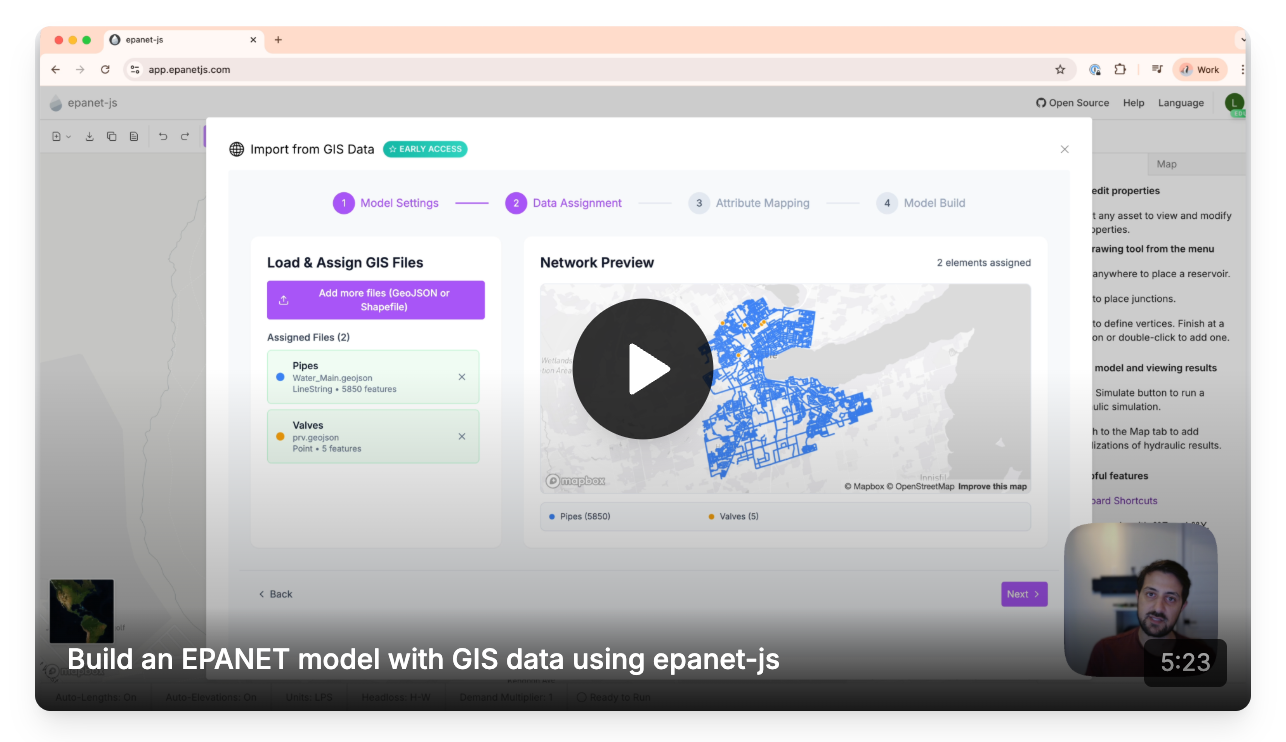
Task: Click the 5:23 video duration badge
Action: pos(1185,663)
